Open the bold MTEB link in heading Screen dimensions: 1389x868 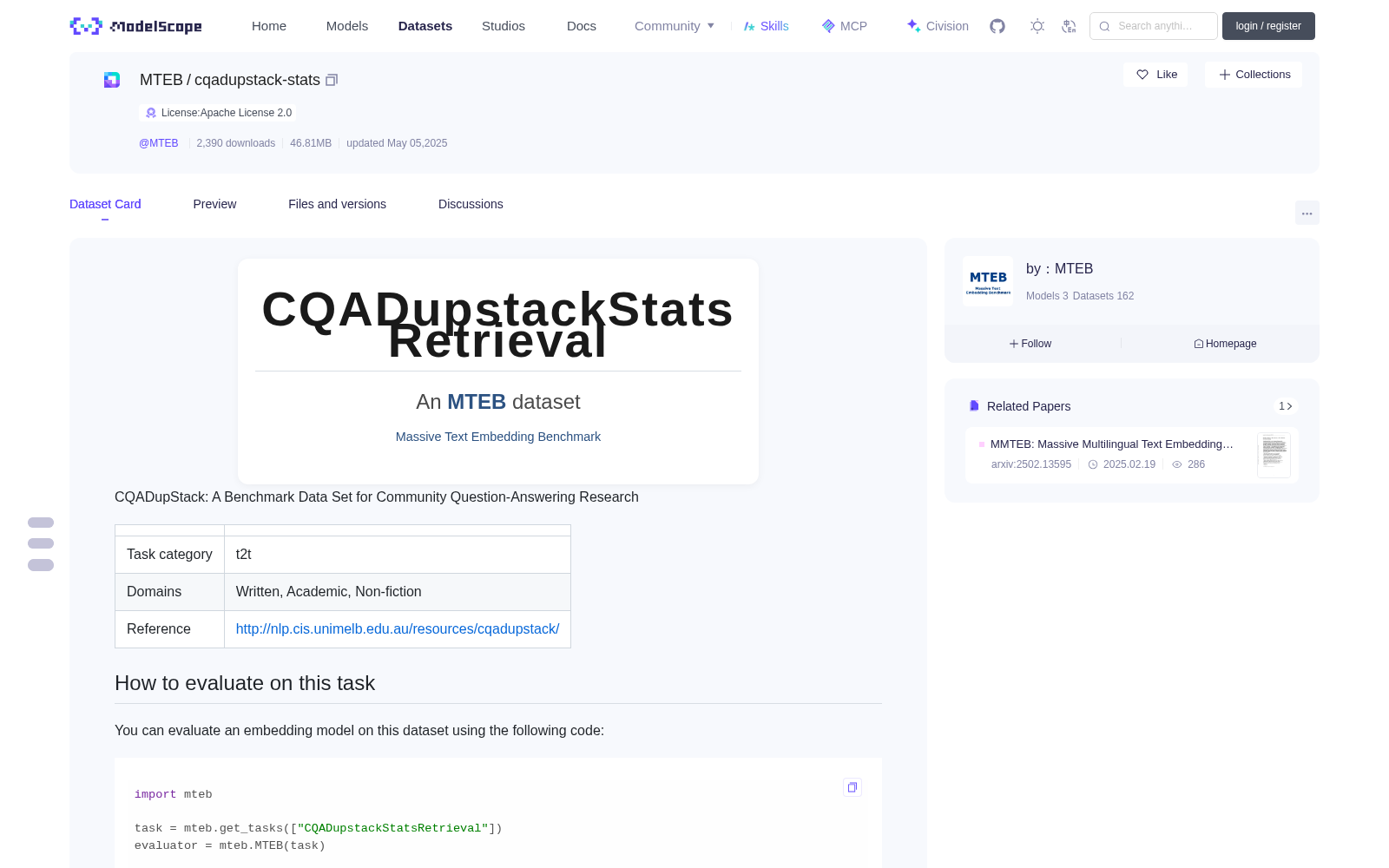[477, 402]
